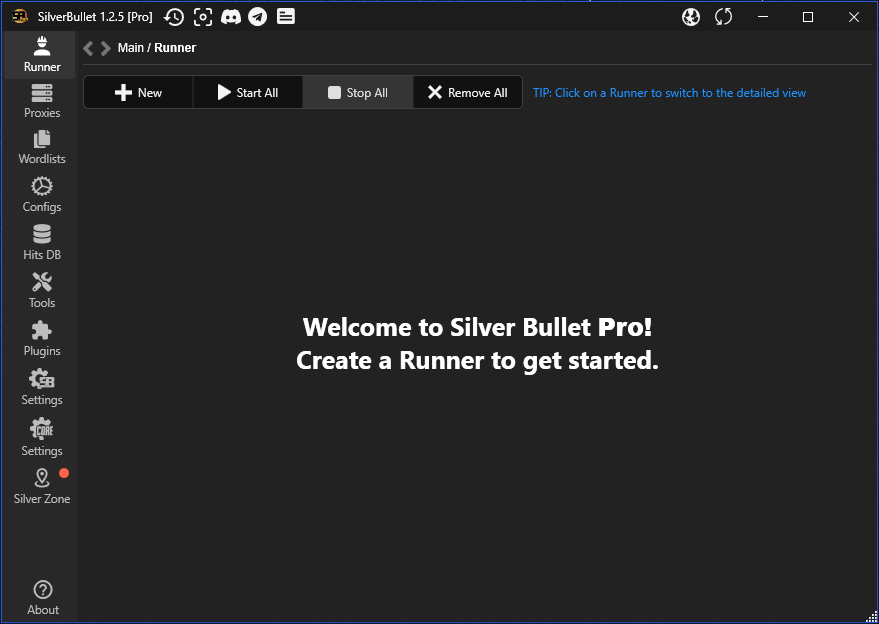This screenshot has height=624, width=879.
Task: Click the refresh arrows icon
Action: (723, 17)
